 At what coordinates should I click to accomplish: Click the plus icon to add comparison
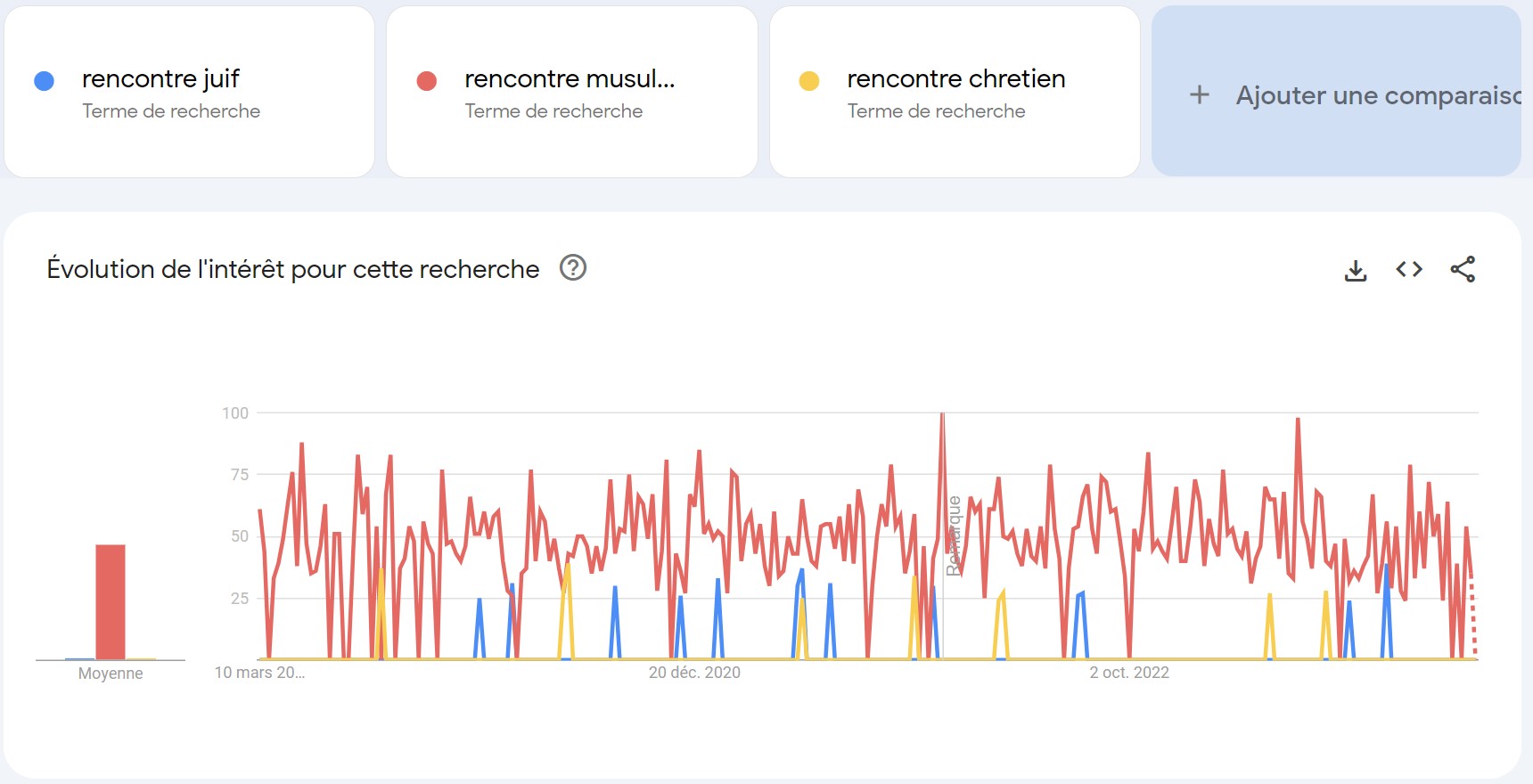[1200, 94]
